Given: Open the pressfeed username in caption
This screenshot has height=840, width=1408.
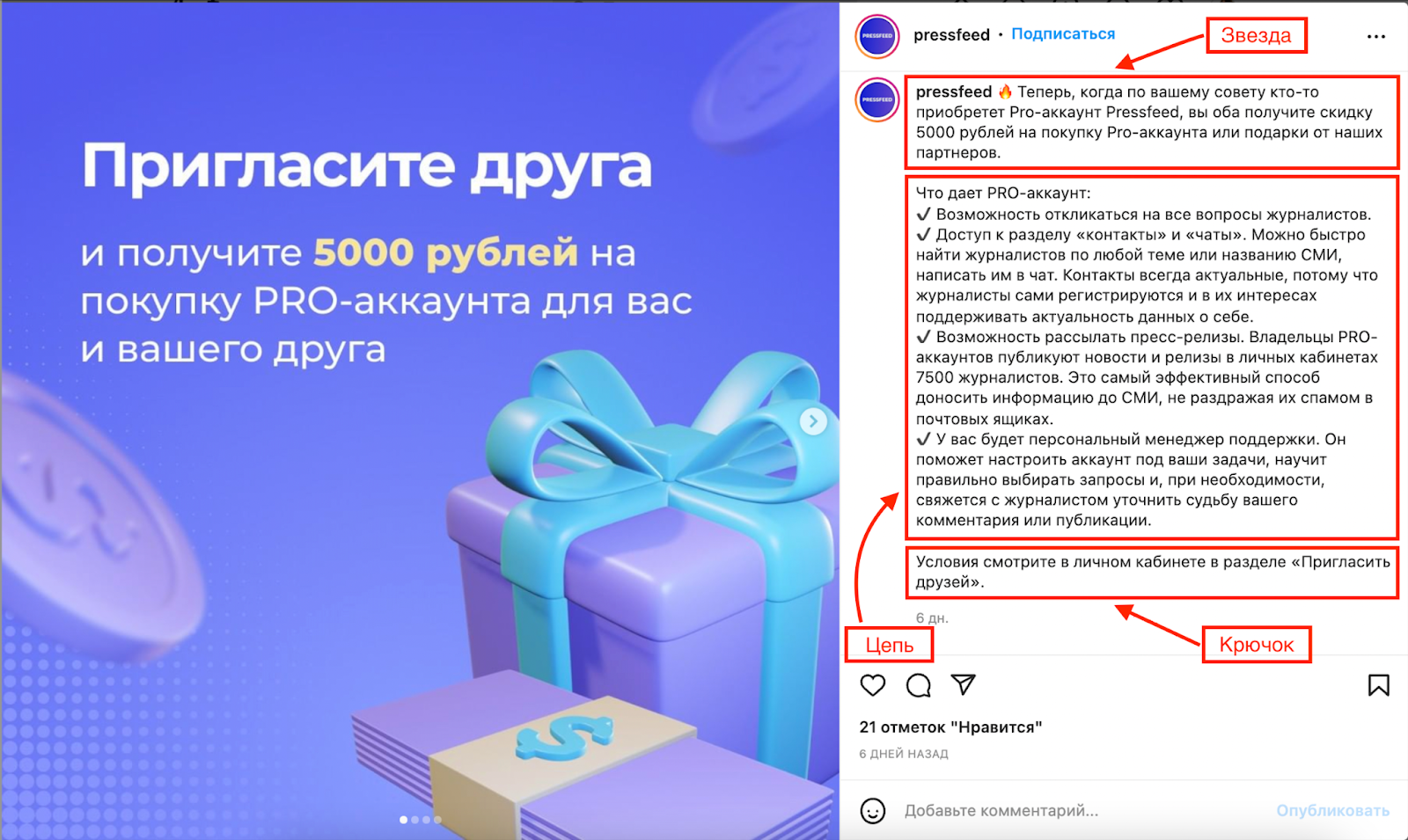Looking at the screenshot, I should [x=954, y=91].
